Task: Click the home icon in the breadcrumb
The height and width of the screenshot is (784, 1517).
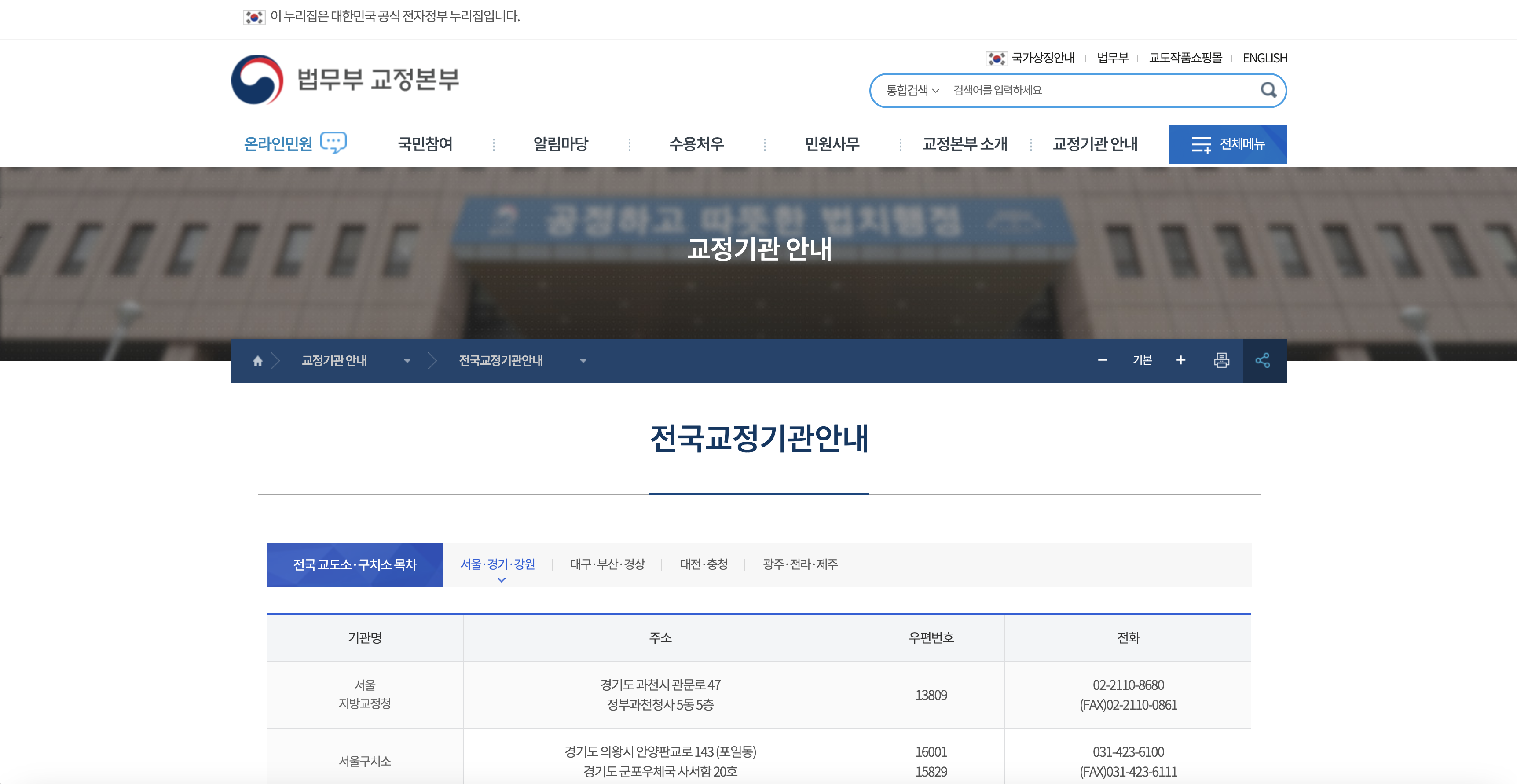Action: [x=257, y=360]
